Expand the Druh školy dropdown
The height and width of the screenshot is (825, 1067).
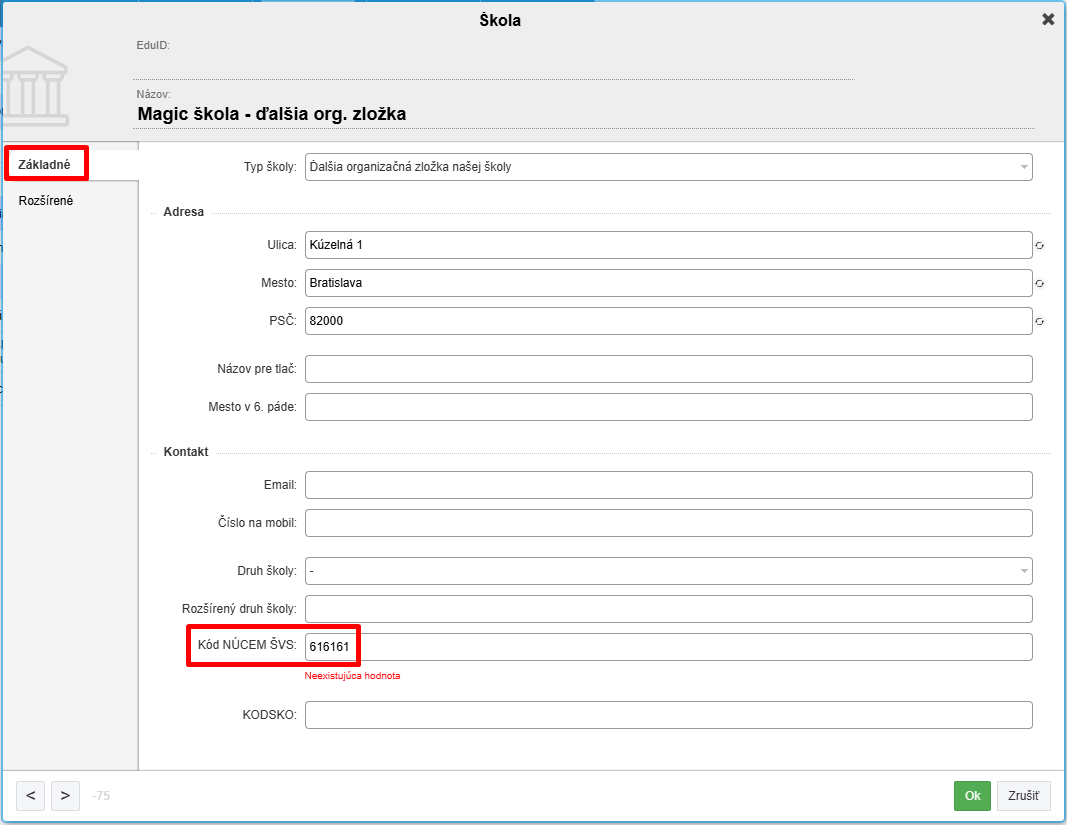click(668, 571)
